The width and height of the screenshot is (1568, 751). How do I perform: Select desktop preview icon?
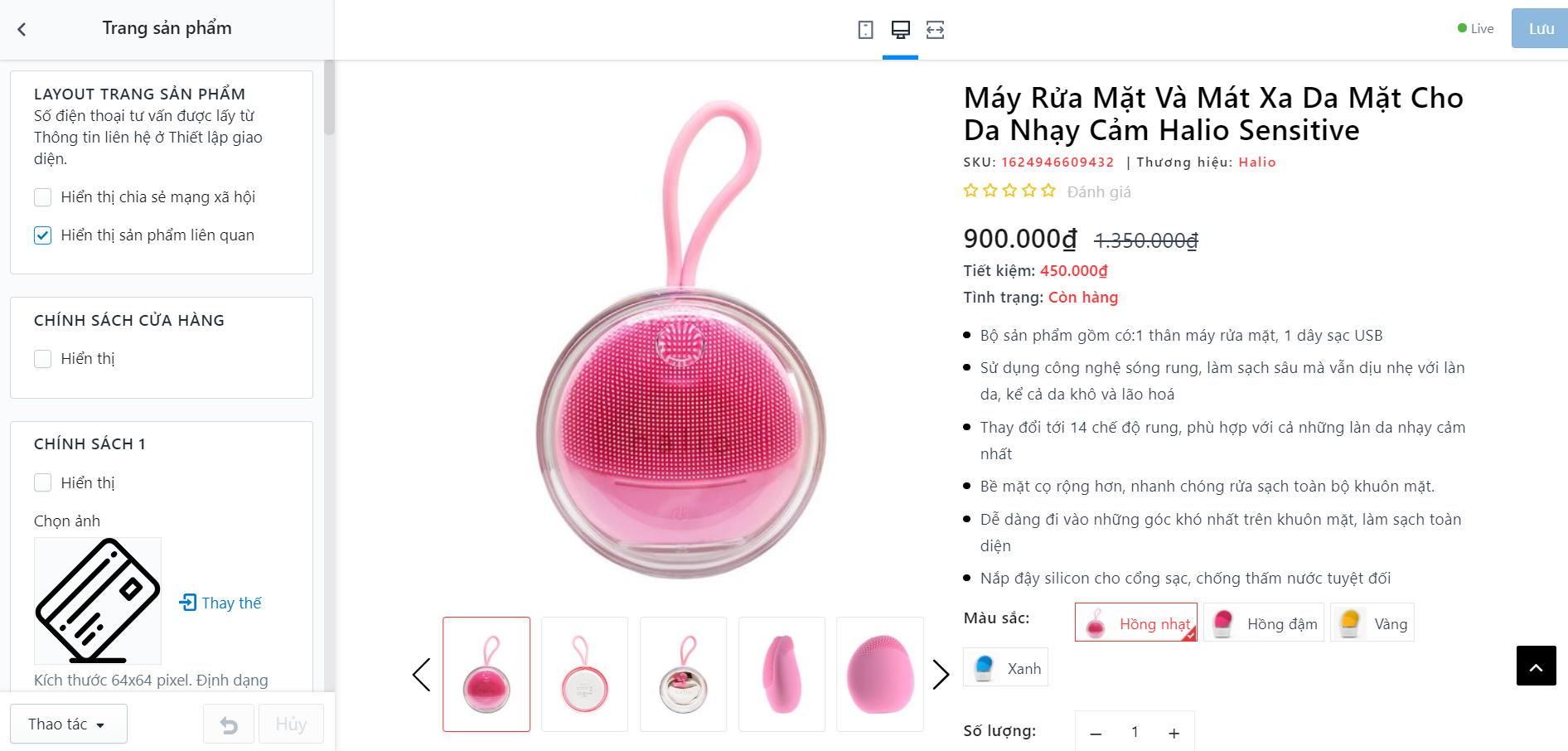pos(900,30)
